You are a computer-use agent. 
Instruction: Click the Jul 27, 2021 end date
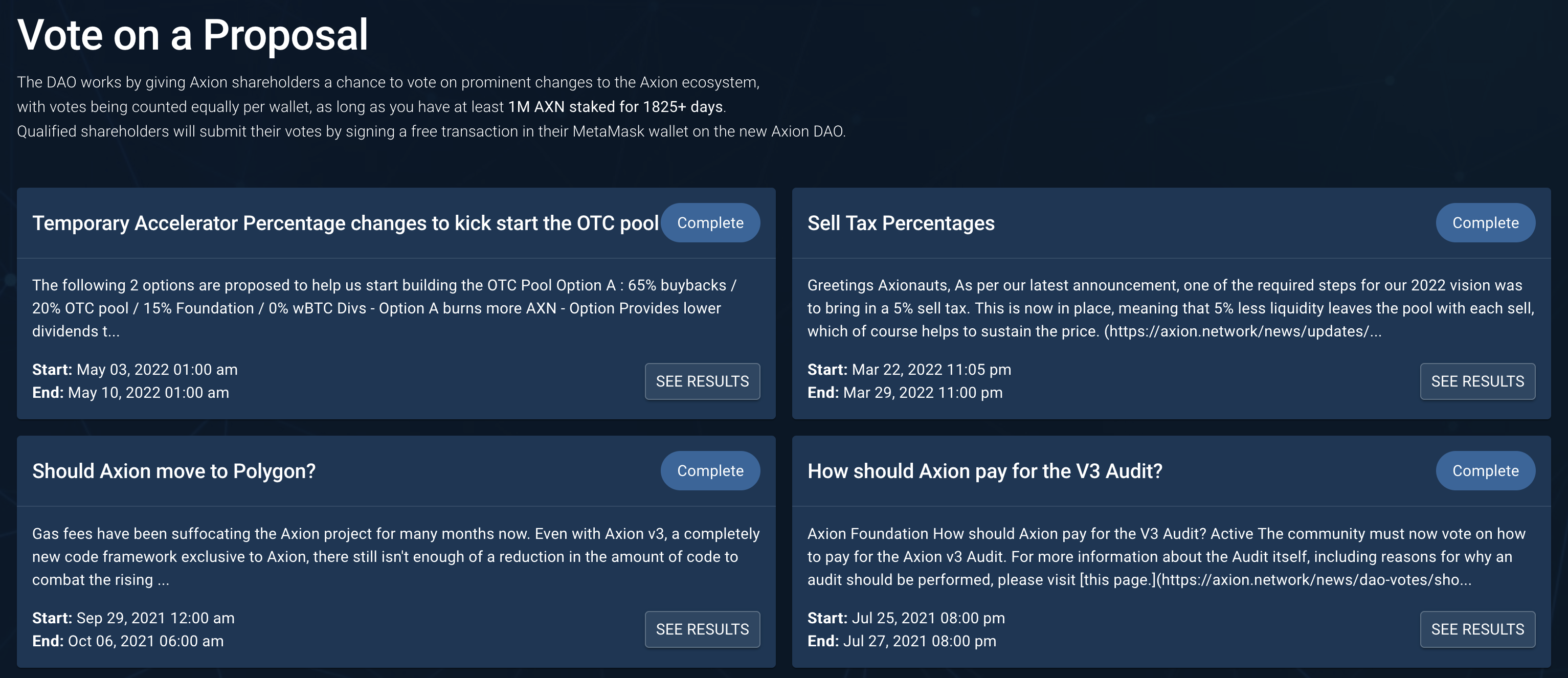coord(919,641)
